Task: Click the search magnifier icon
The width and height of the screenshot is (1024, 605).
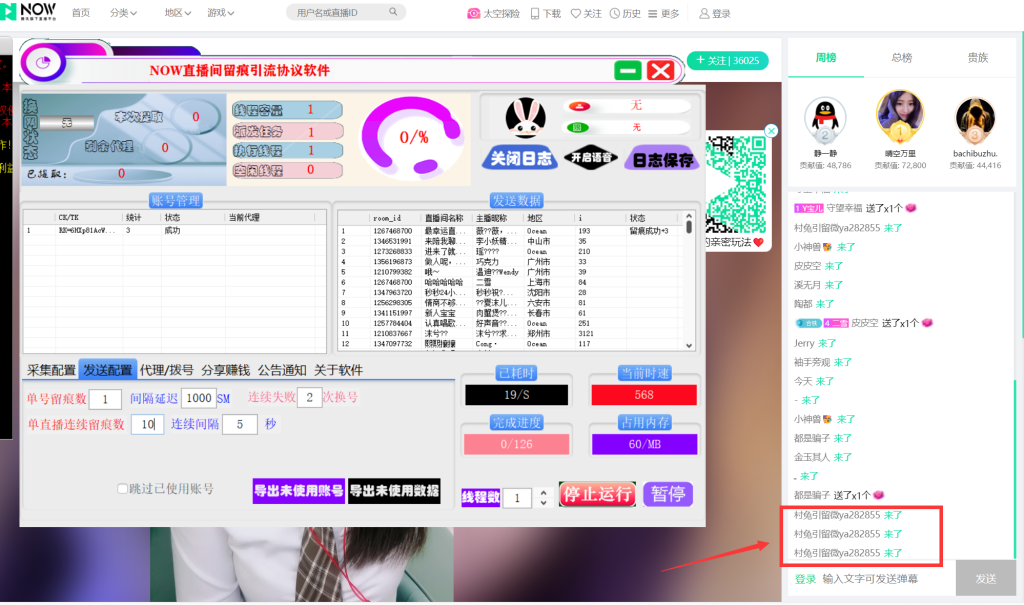Action: tap(393, 13)
